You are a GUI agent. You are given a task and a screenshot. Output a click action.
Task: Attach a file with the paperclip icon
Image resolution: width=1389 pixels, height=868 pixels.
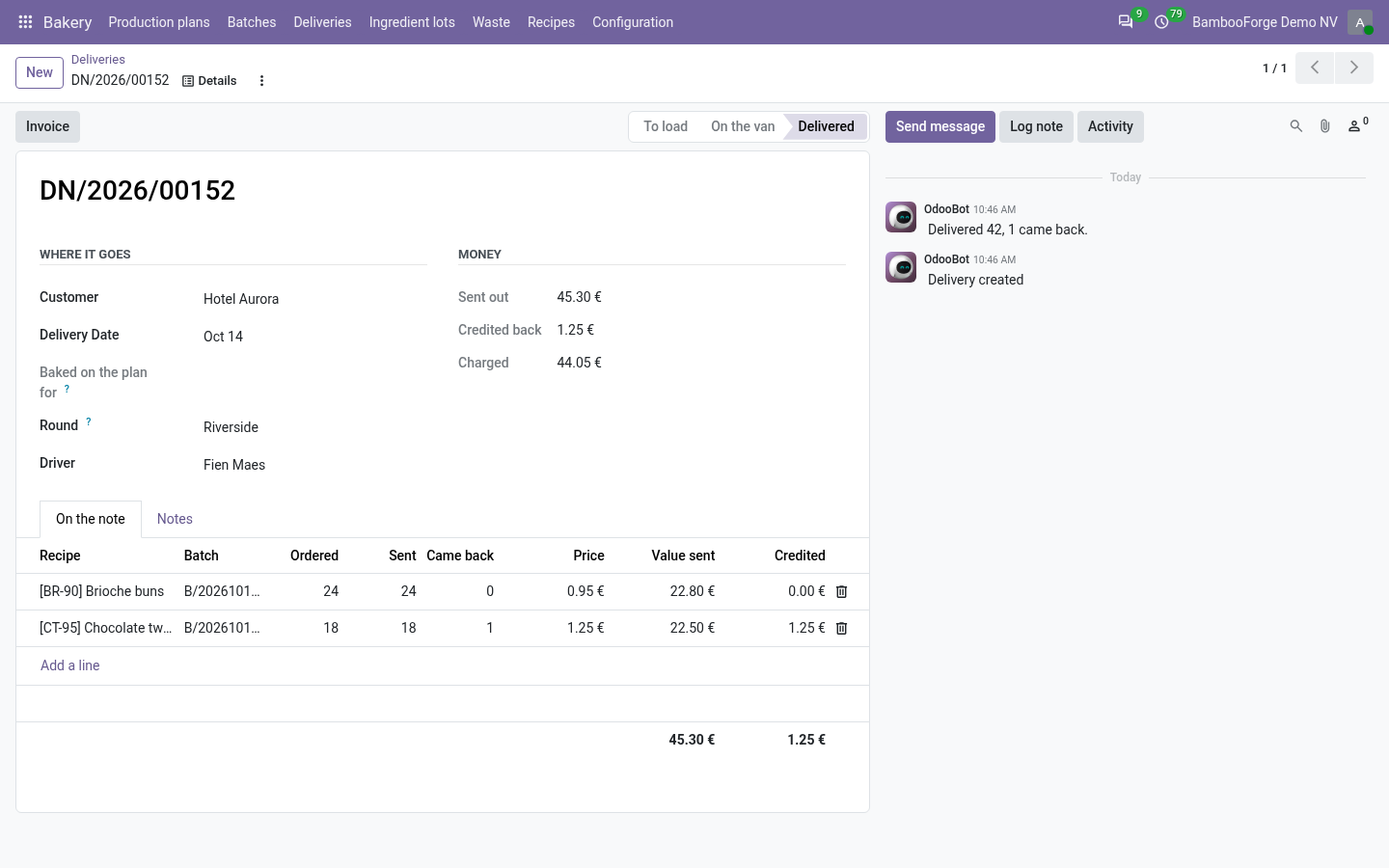1325,126
